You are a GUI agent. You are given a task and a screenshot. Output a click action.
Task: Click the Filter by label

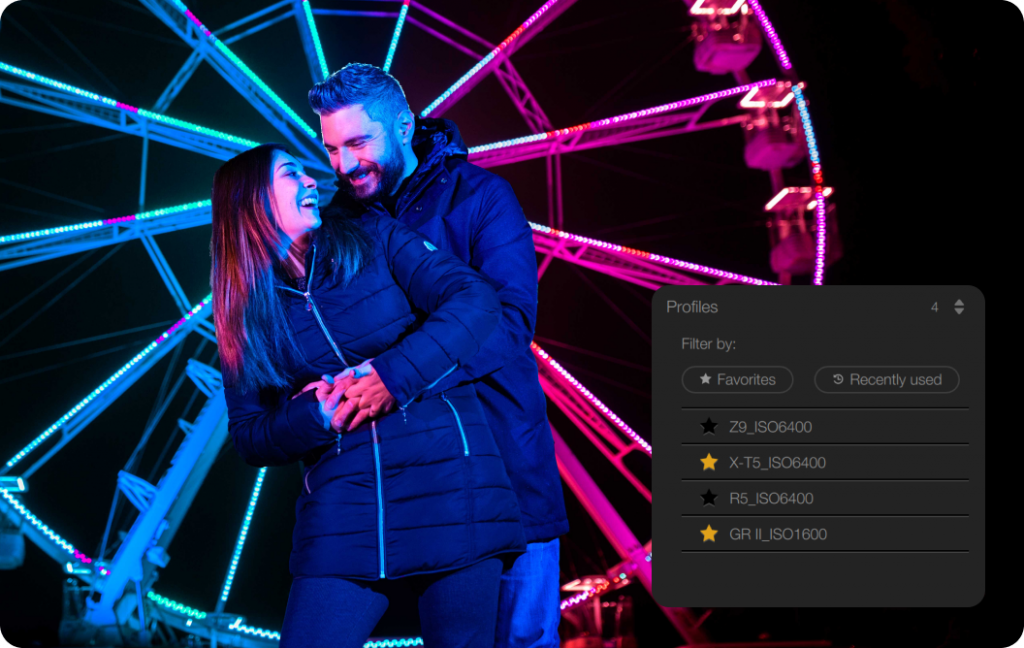708,344
